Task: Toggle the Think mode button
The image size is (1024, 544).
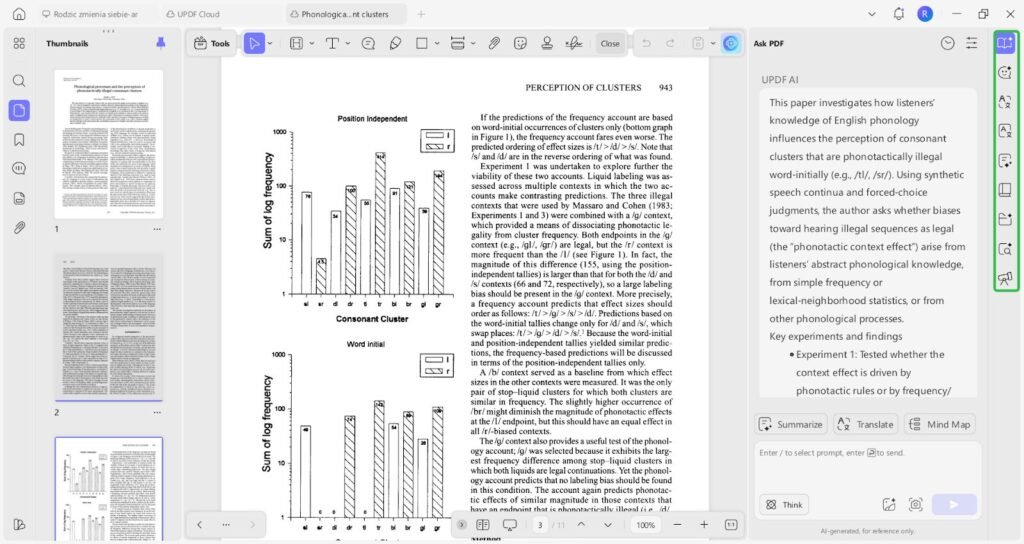Action: (783, 505)
